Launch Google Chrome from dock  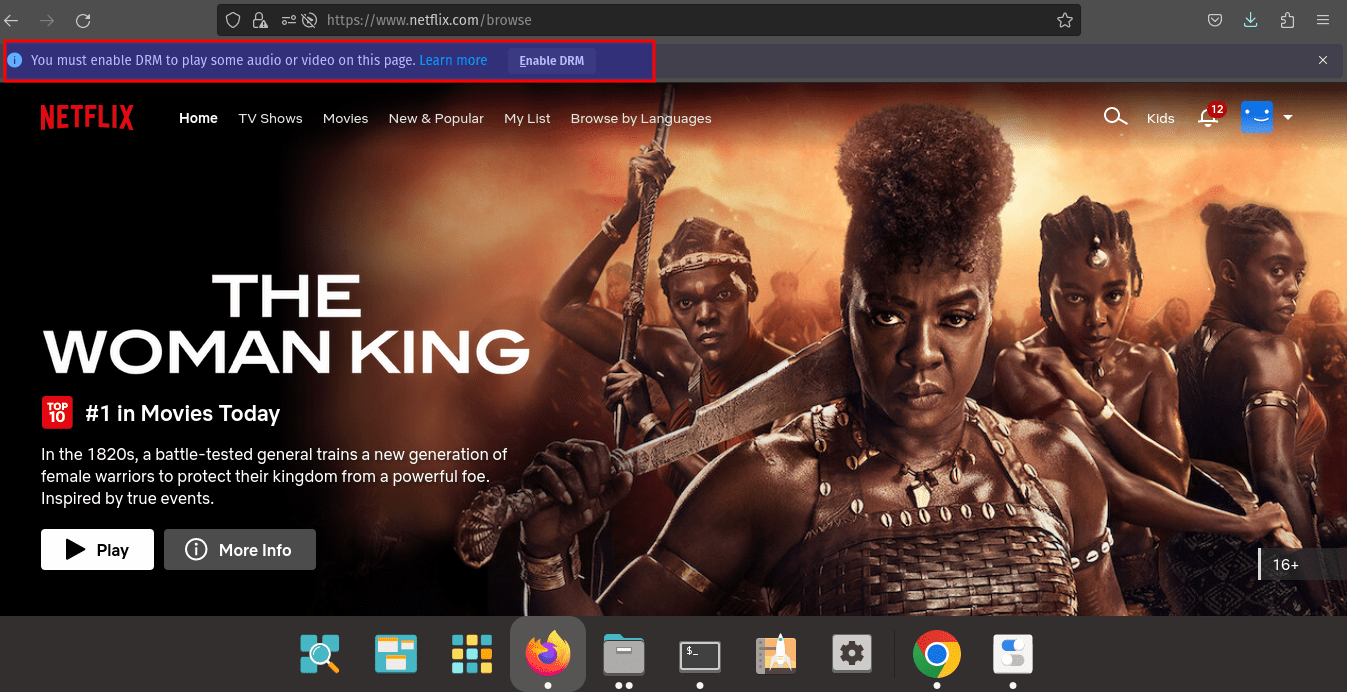point(937,654)
